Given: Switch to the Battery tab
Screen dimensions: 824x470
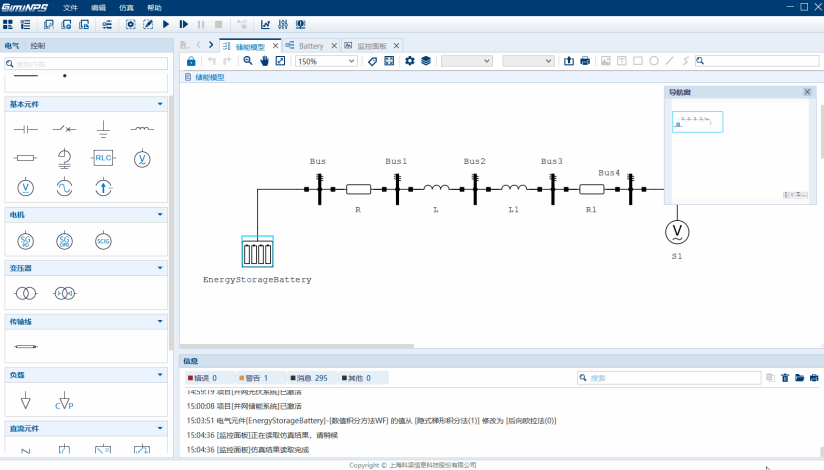Looking at the screenshot, I should [x=310, y=46].
